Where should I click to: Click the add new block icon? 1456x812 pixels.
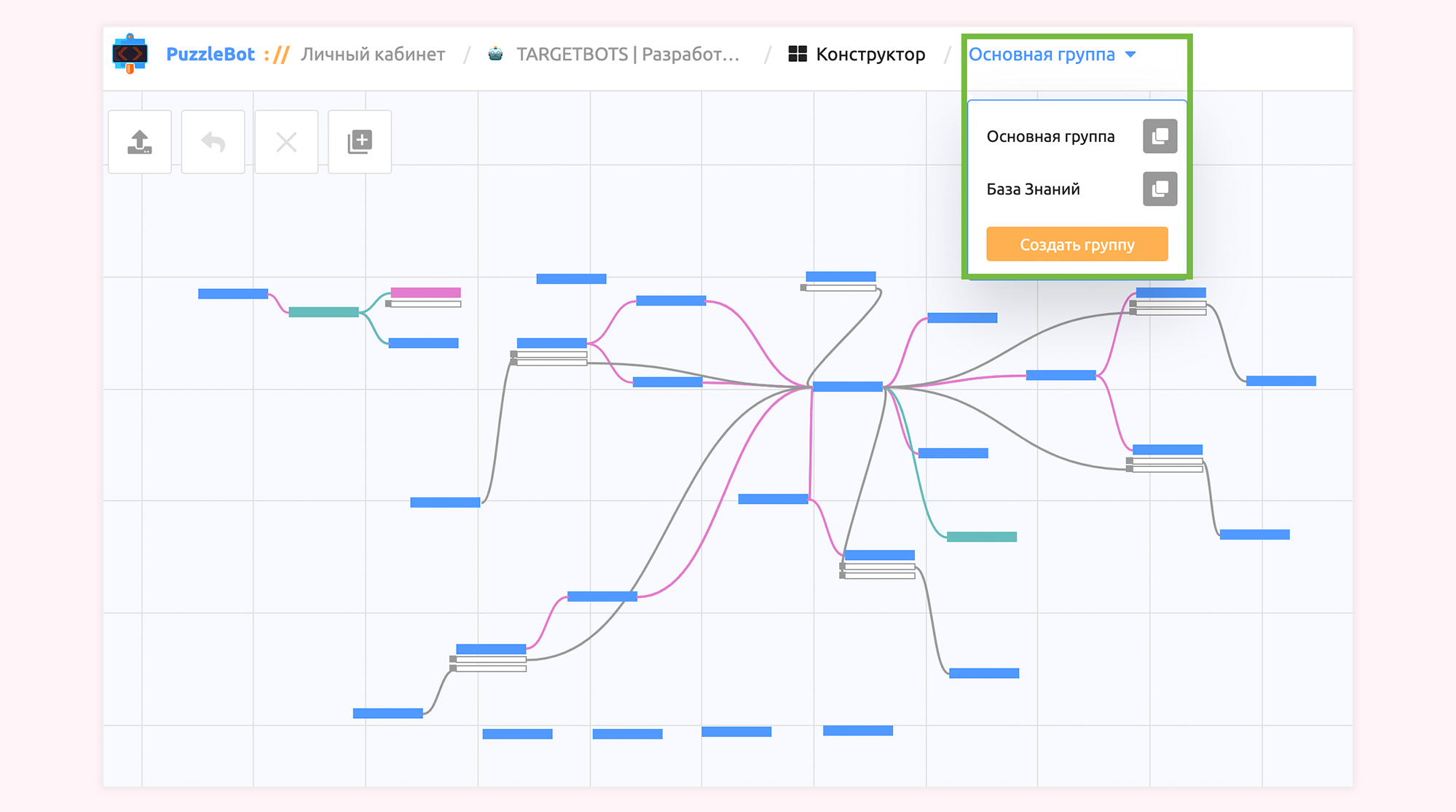click(360, 142)
